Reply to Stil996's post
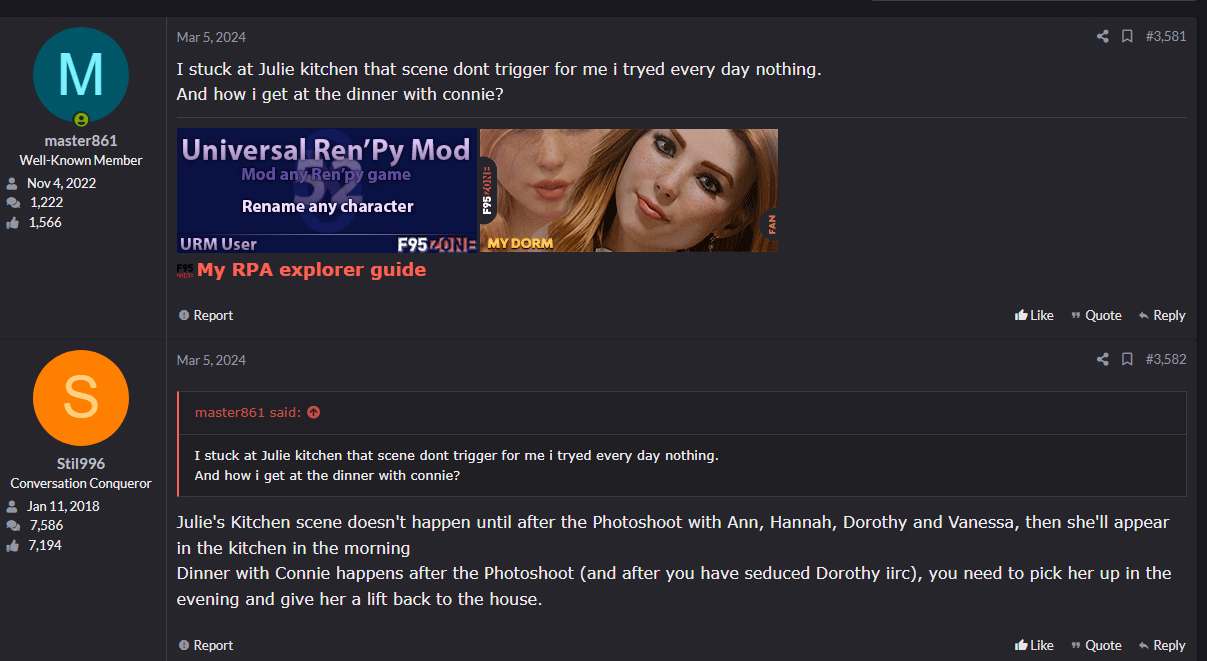The width and height of the screenshot is (1207, 661). tap(1162, 645)
